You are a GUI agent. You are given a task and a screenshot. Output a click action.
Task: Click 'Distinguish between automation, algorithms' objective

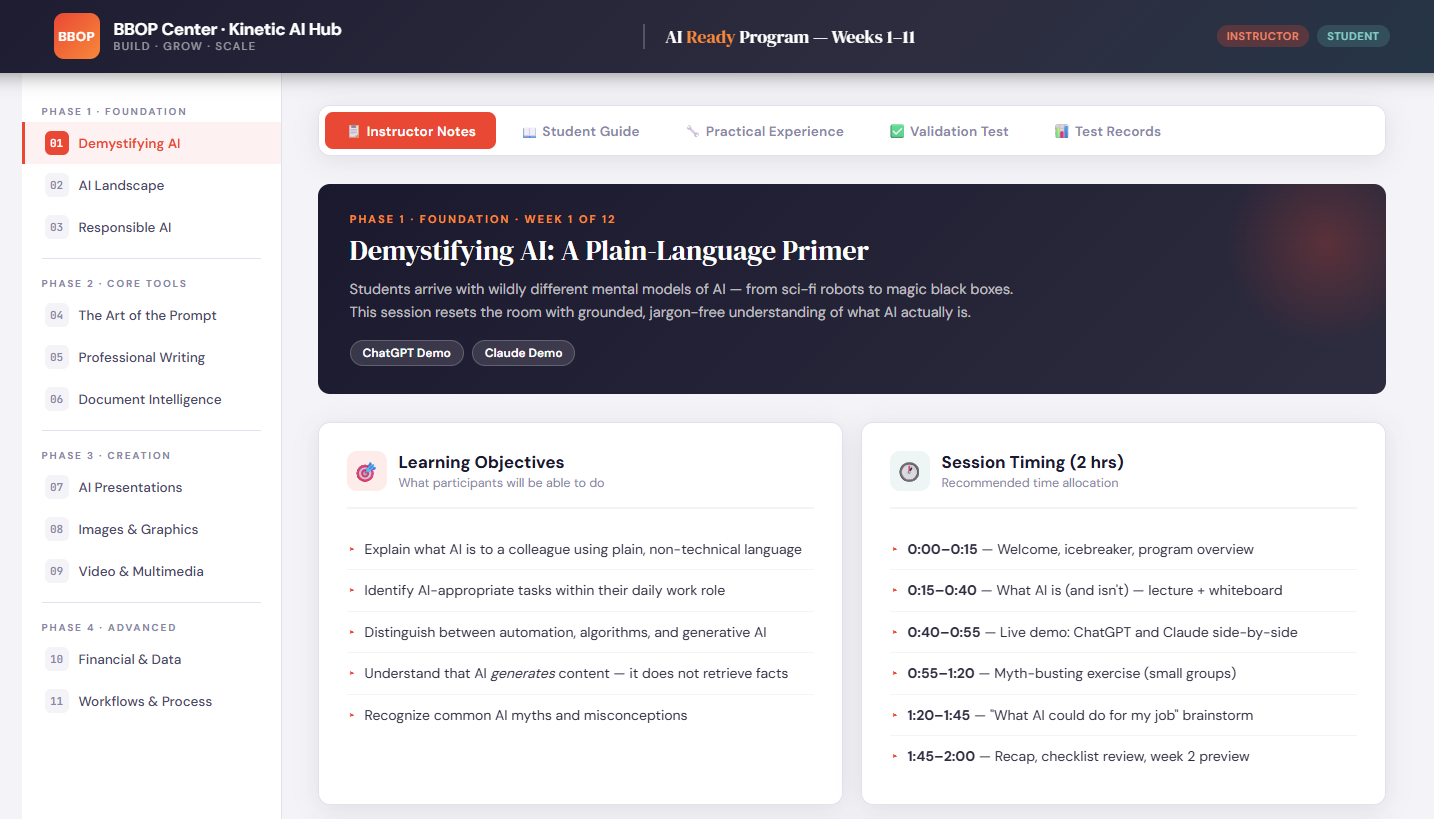(580, 632)
